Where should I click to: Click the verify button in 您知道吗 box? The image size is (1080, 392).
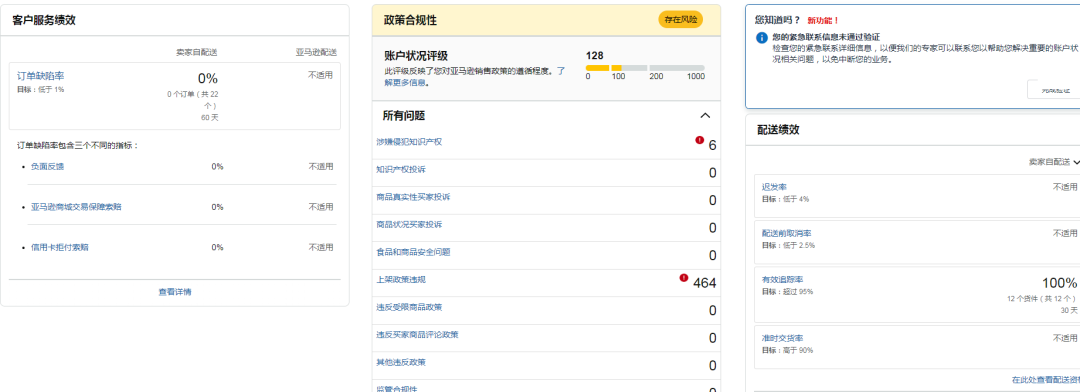pyautogui.click(x=1054, y=90)
